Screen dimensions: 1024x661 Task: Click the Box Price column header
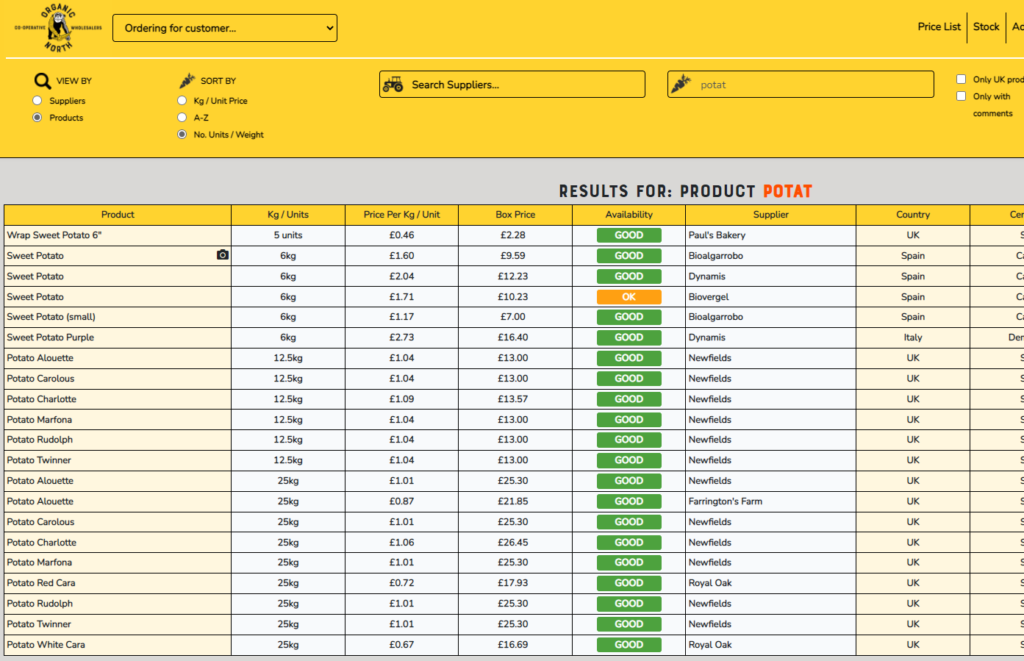point(515,215)
